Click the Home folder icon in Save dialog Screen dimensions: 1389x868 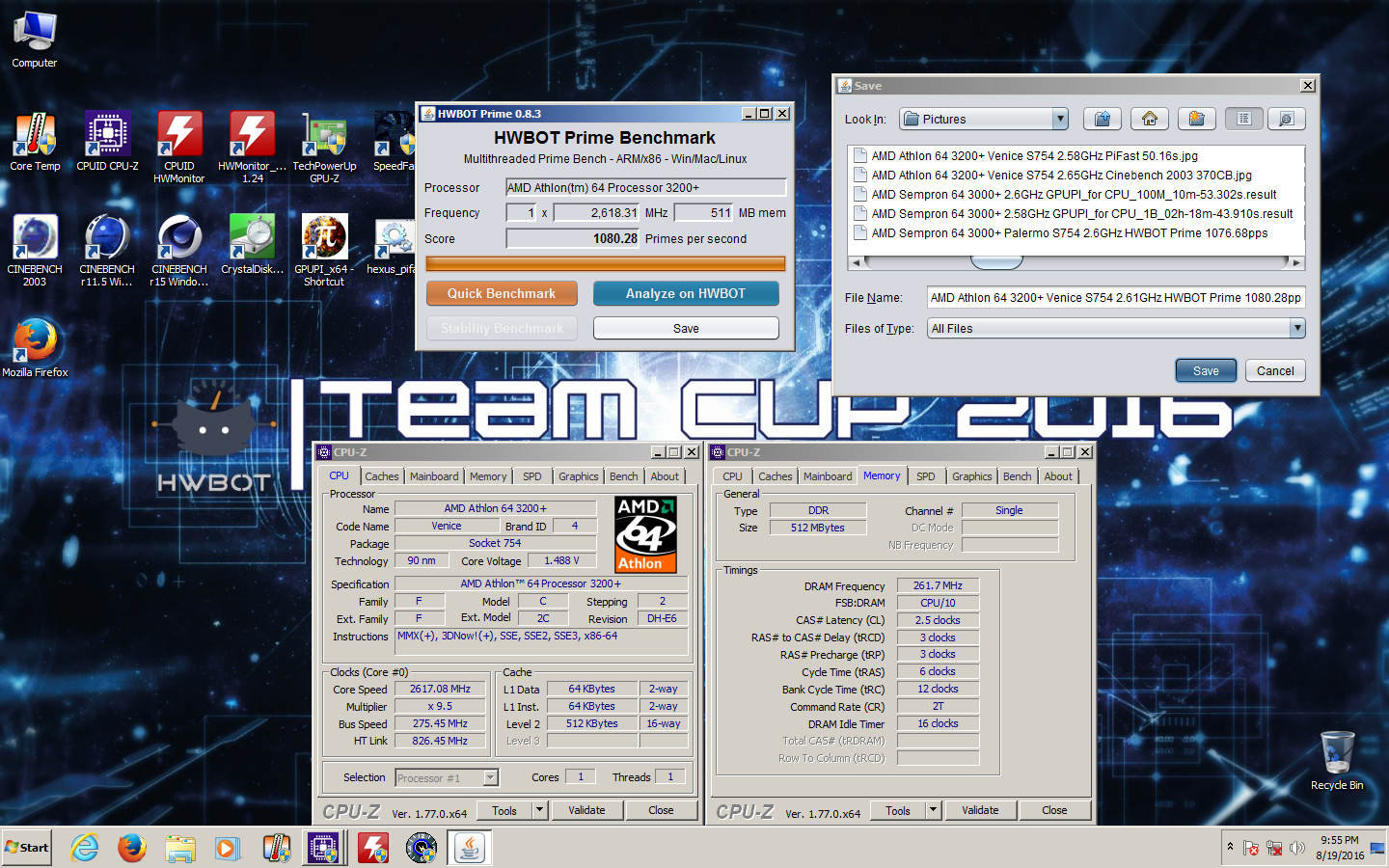click(1150, 119)
